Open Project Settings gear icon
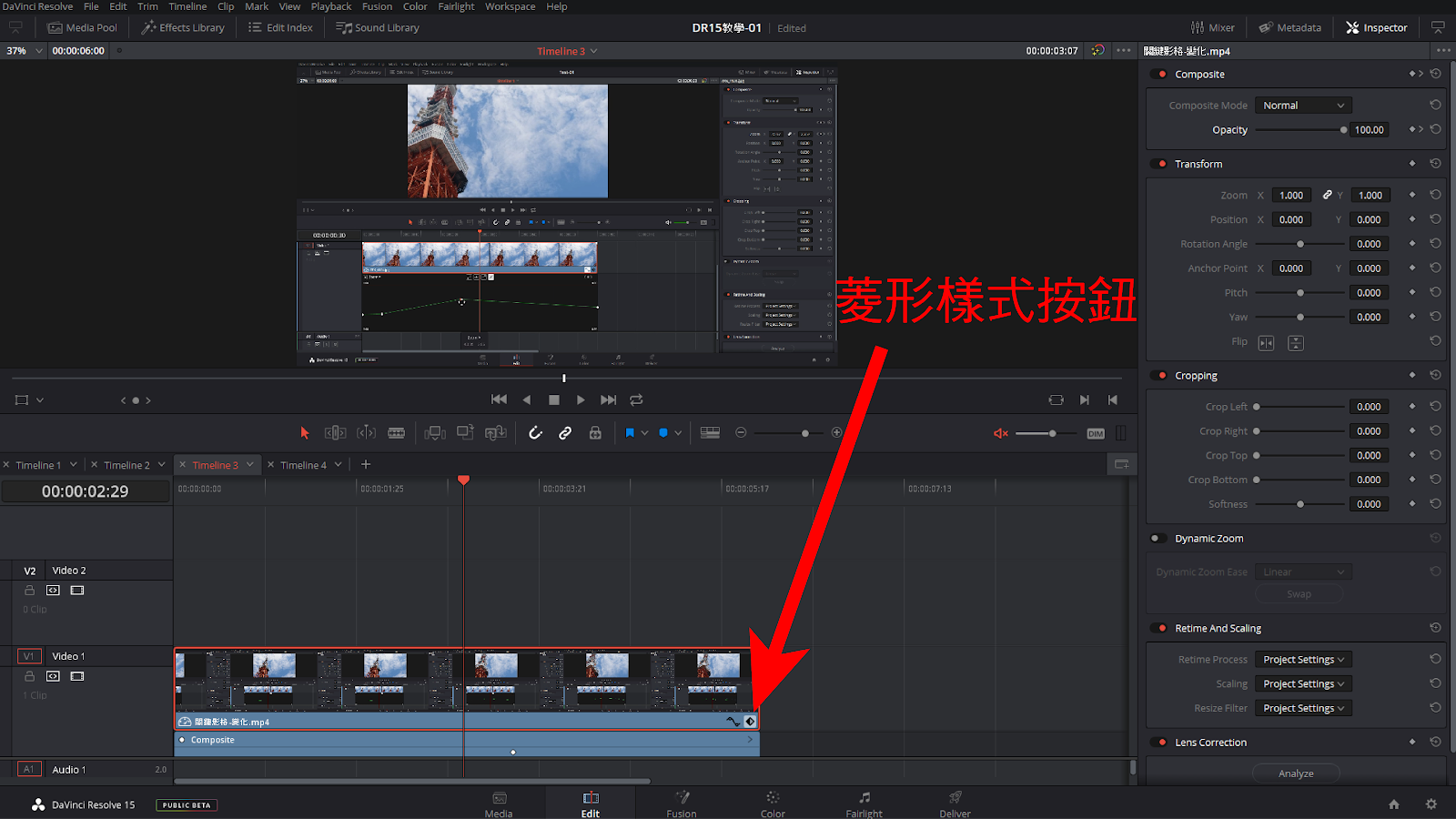The width and height of the screenshot is (1456, 819). pyautogui.click(x=1431, y=804)
